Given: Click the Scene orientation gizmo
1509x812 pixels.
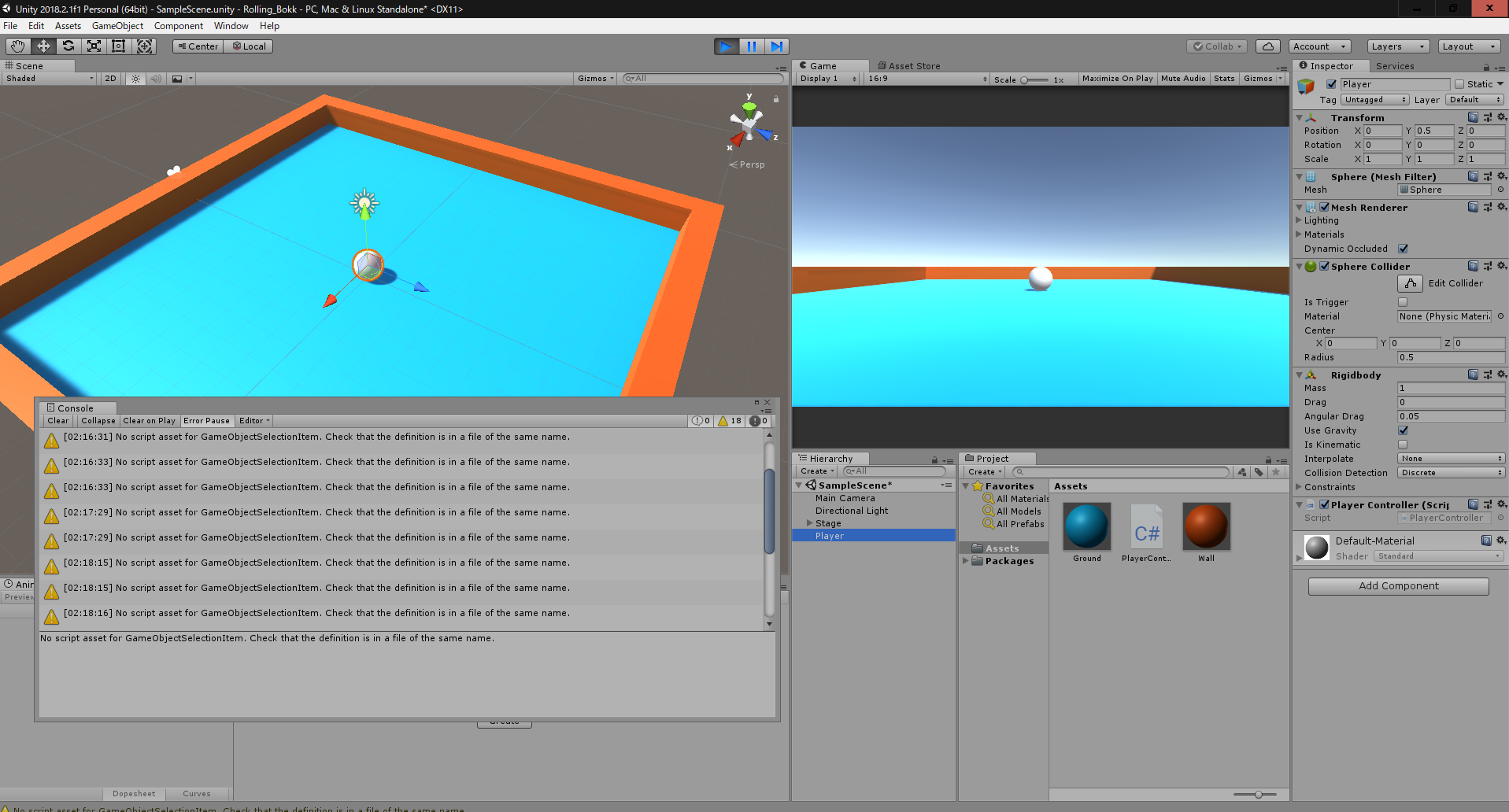Looking at the screenshot, I should [x=748, y=124].
